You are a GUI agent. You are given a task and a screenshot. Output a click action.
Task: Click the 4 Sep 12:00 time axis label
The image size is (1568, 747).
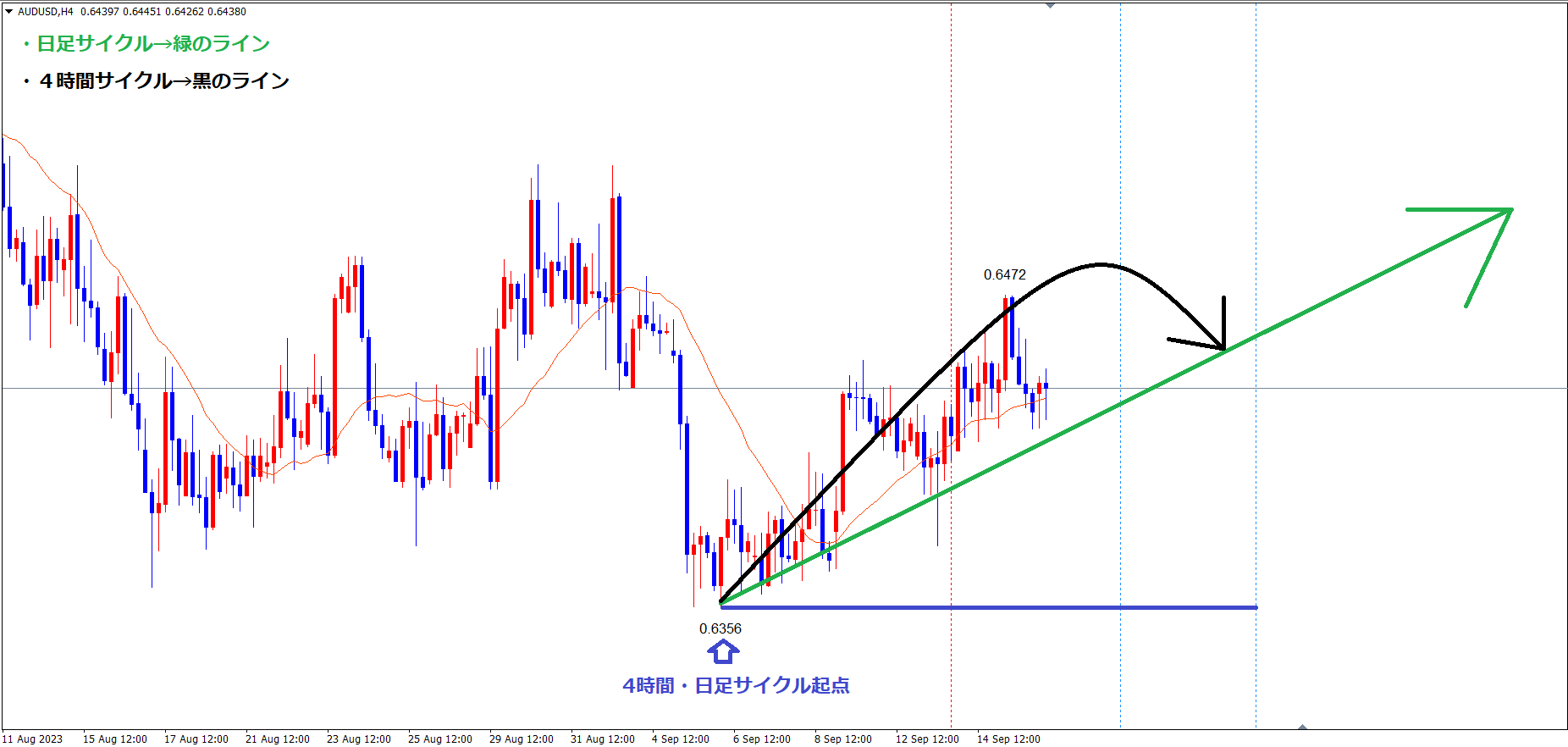pos(681,739)
